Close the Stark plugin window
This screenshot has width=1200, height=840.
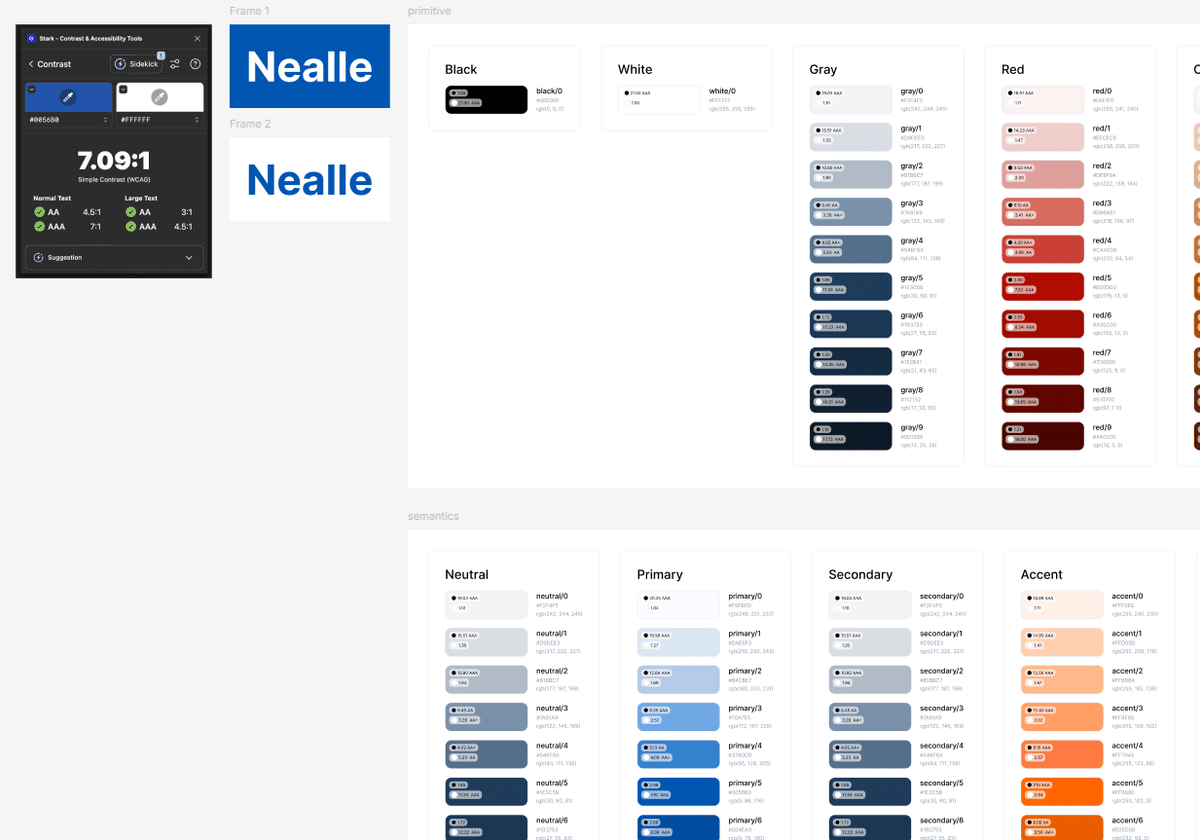coord(197,38)
